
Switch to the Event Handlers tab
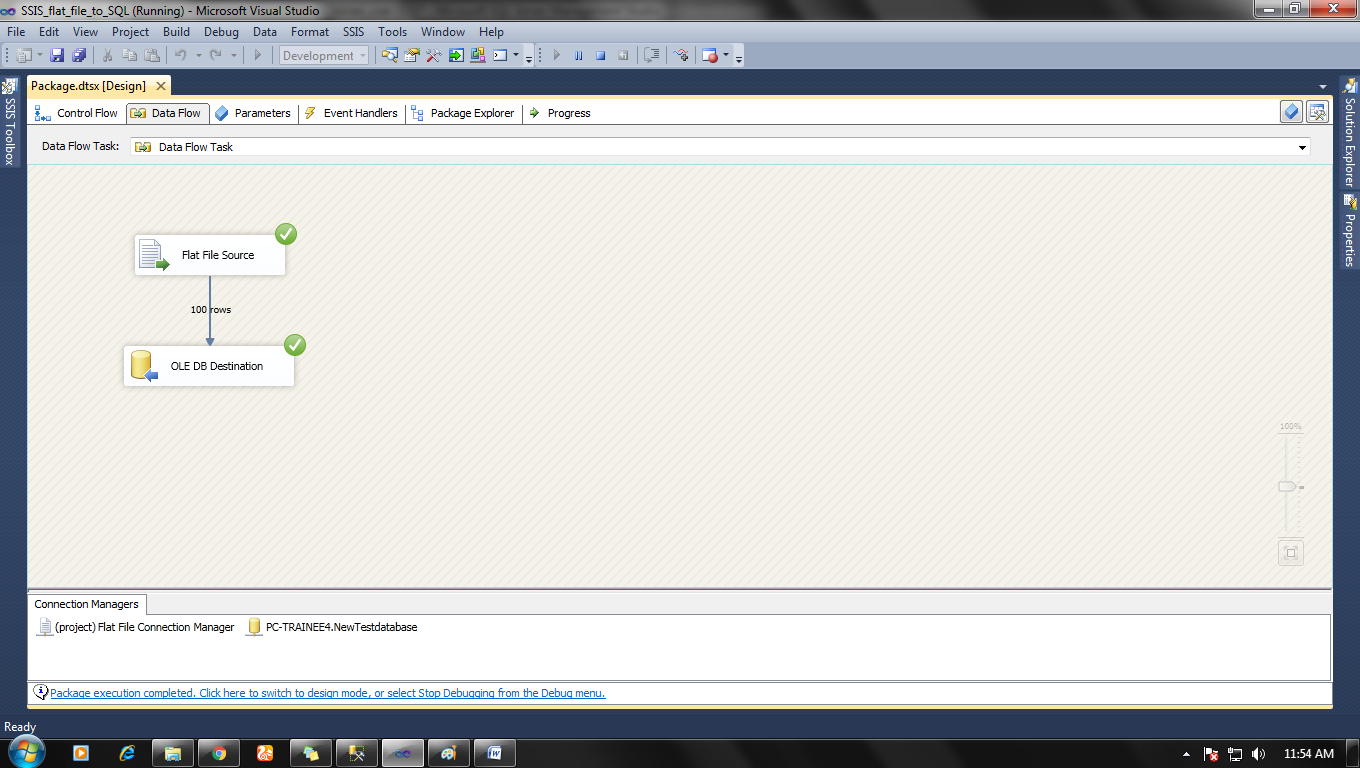click(350, 113)
